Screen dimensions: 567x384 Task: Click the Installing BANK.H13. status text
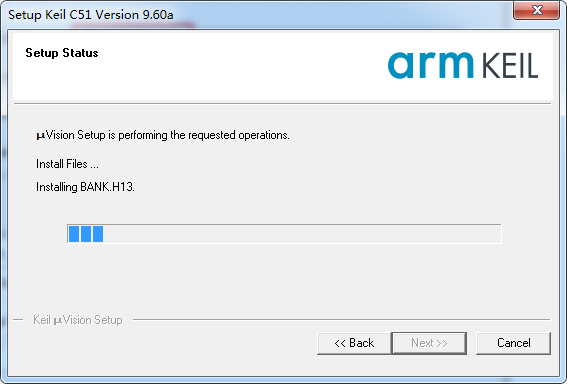tap(85, 187)
